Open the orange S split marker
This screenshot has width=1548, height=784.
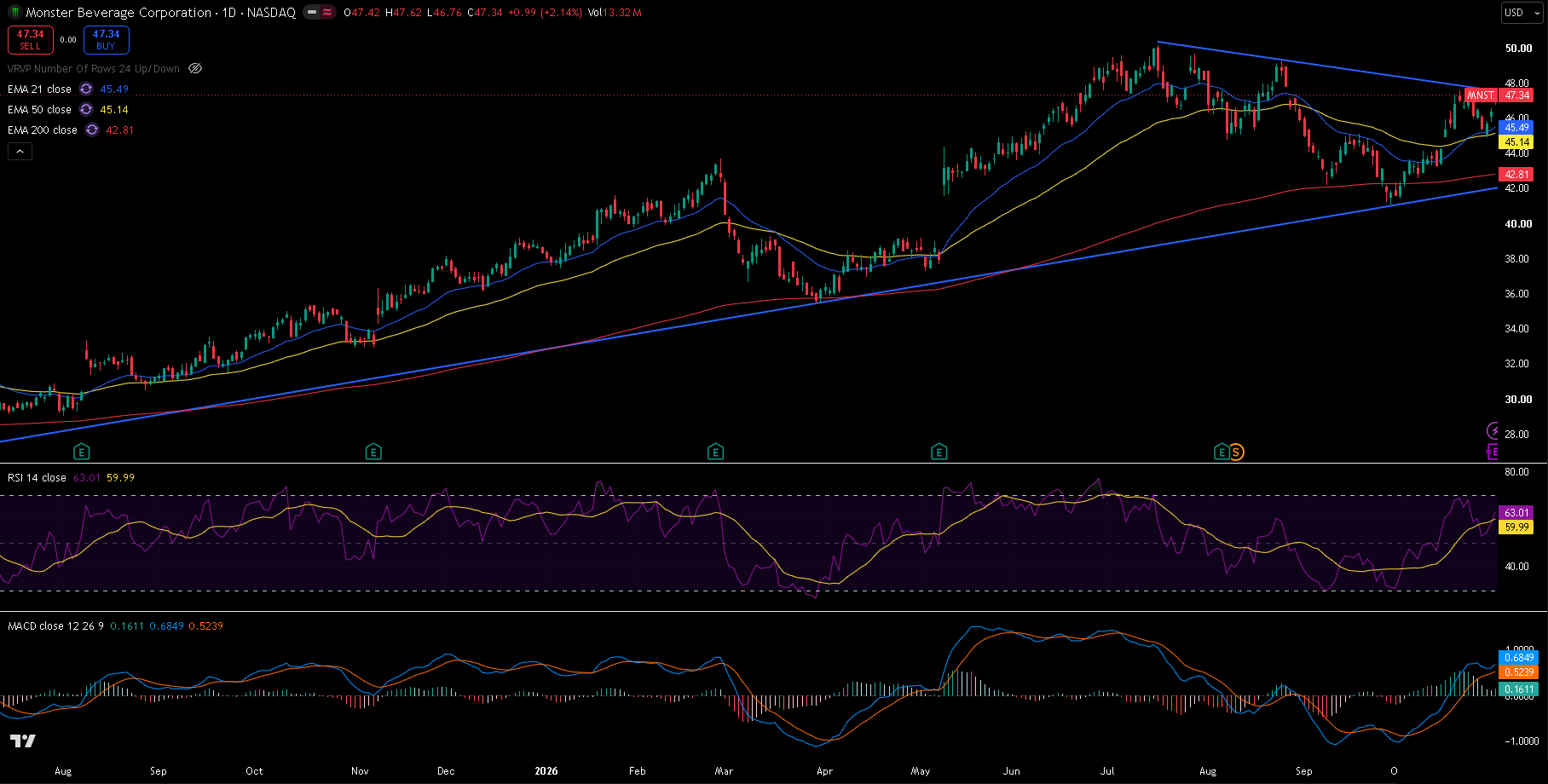[1236, 453]
